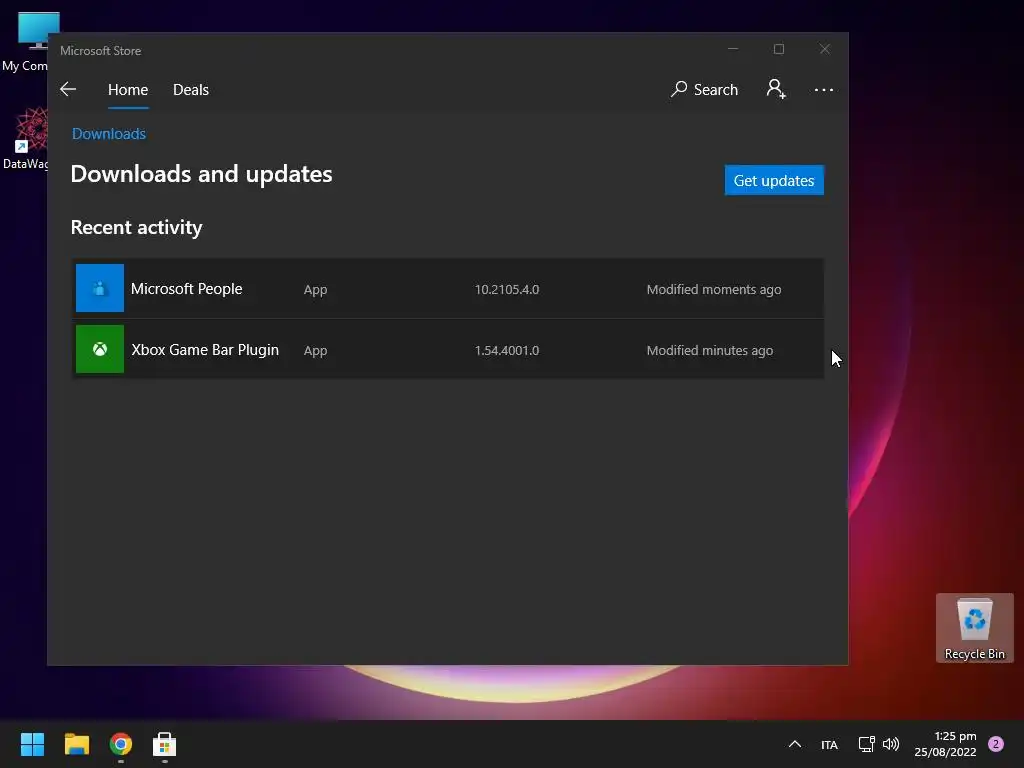
Task: Click the Get updates button
Action: pyautogui.click(x=774, y=180)
